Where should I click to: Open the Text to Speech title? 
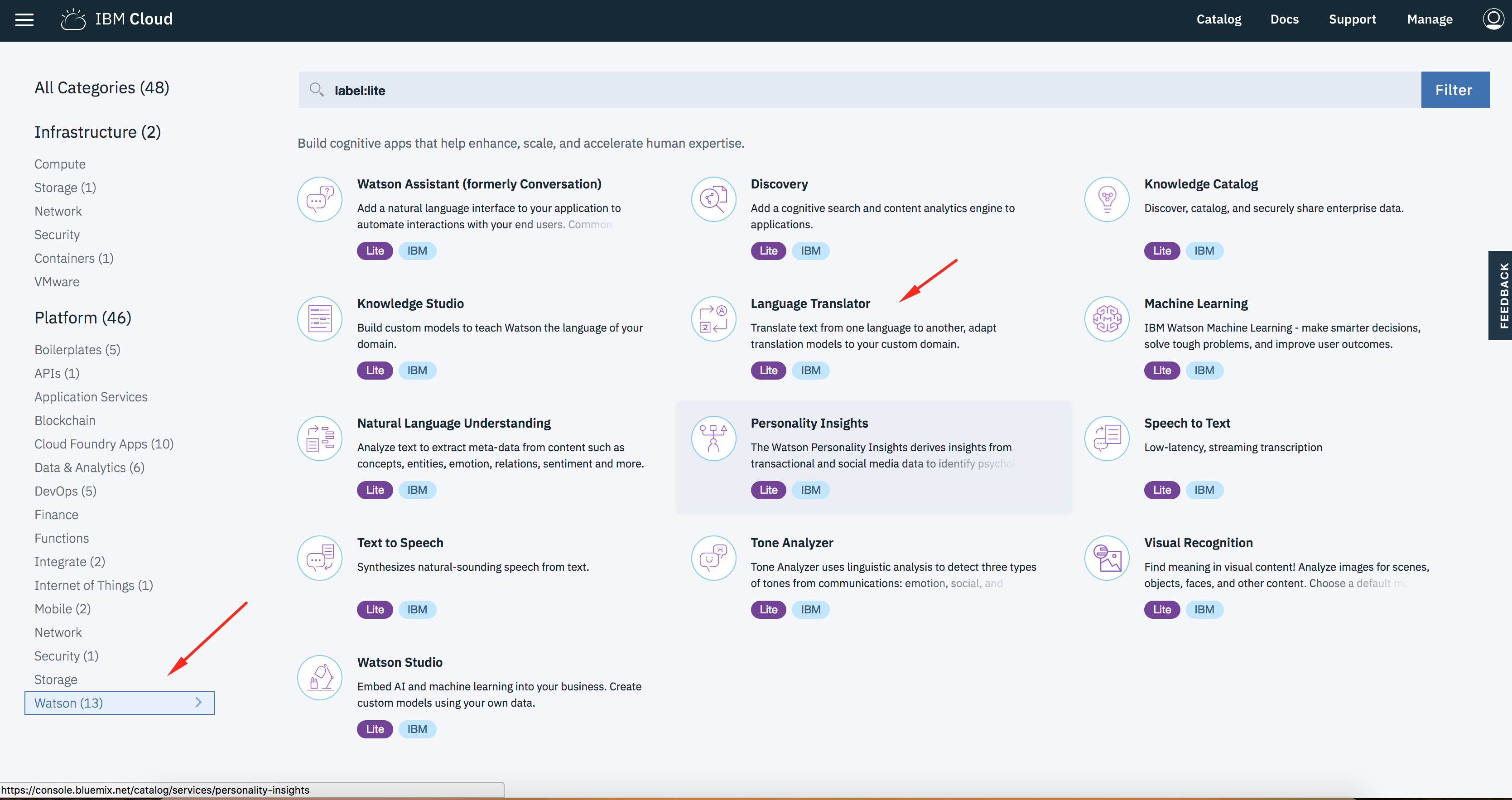point(400,542)
